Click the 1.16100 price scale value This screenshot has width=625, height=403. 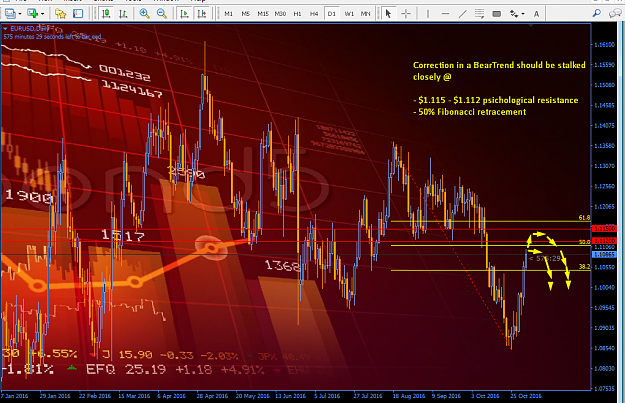604,45
